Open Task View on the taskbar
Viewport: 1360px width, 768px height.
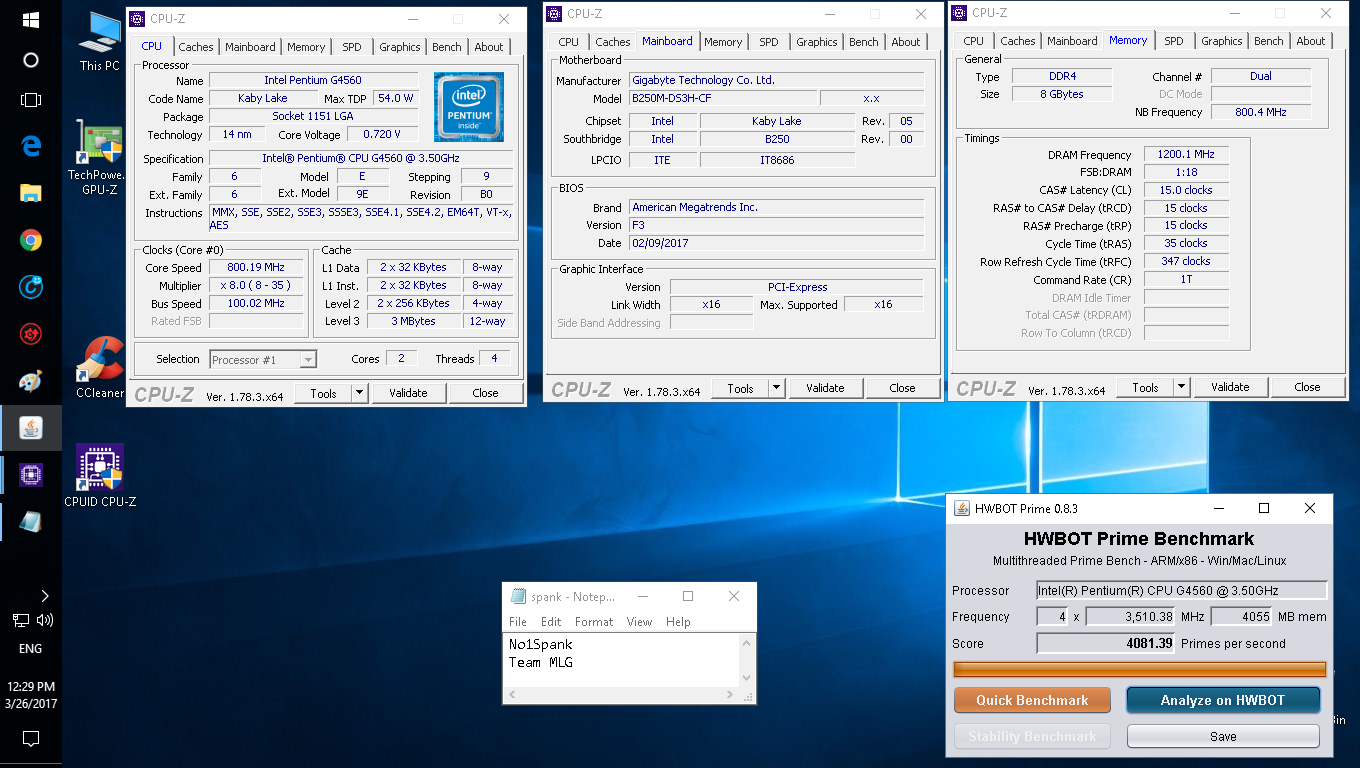click(x=30, y=100)
